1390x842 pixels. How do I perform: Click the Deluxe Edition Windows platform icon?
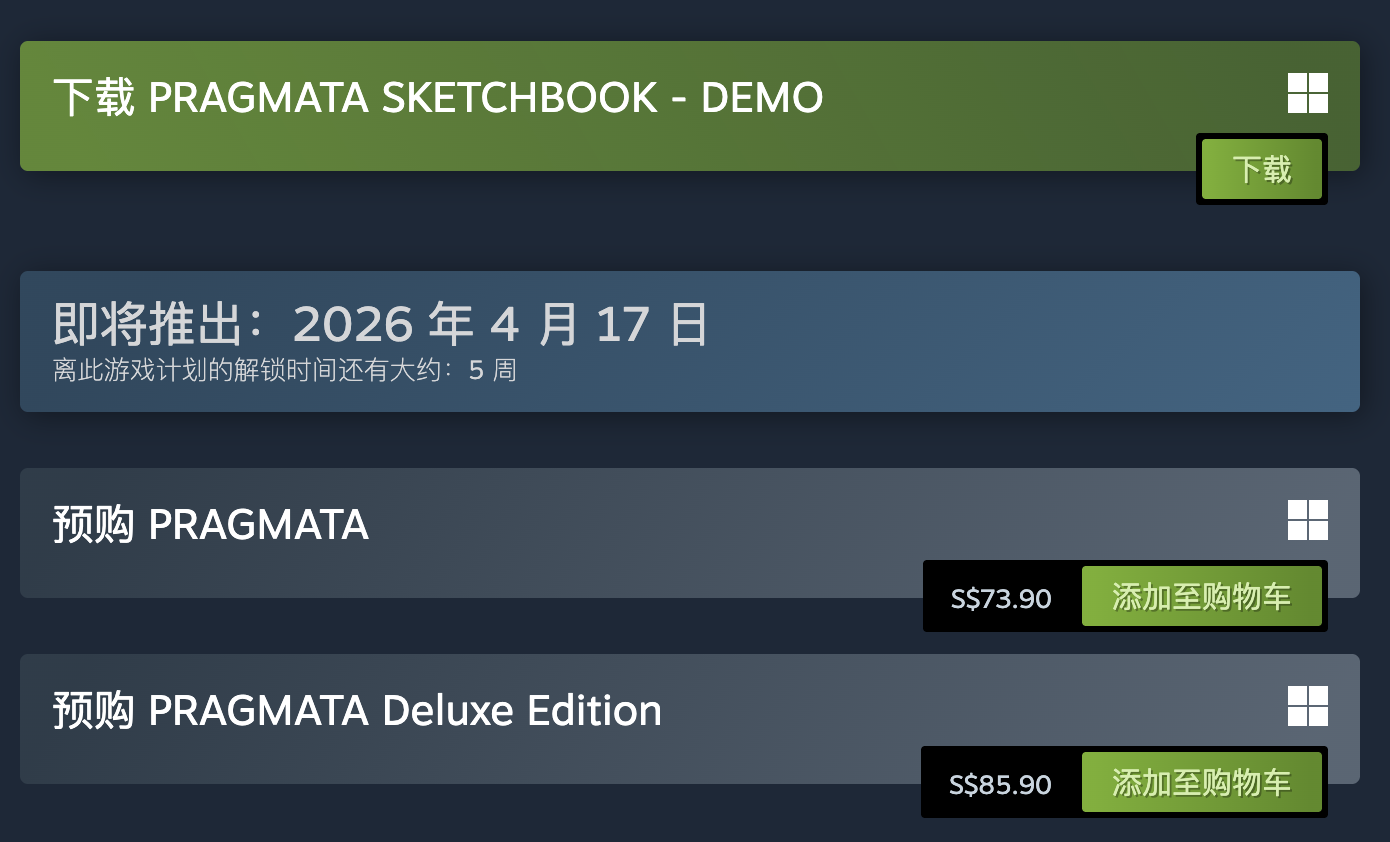(1307, 706)
